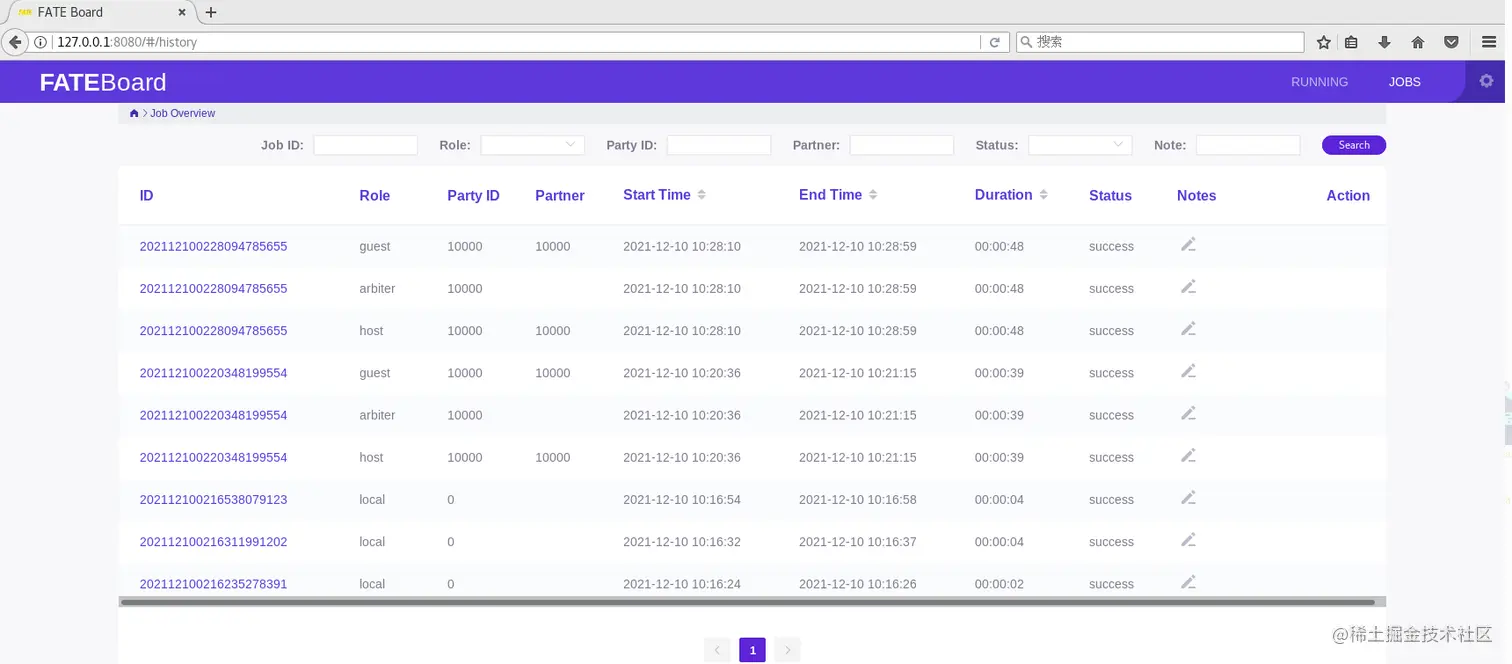Viewport: 1512px width, 664px height.
Task: Open local job 202112100216235278391
Action: (213, 584)
